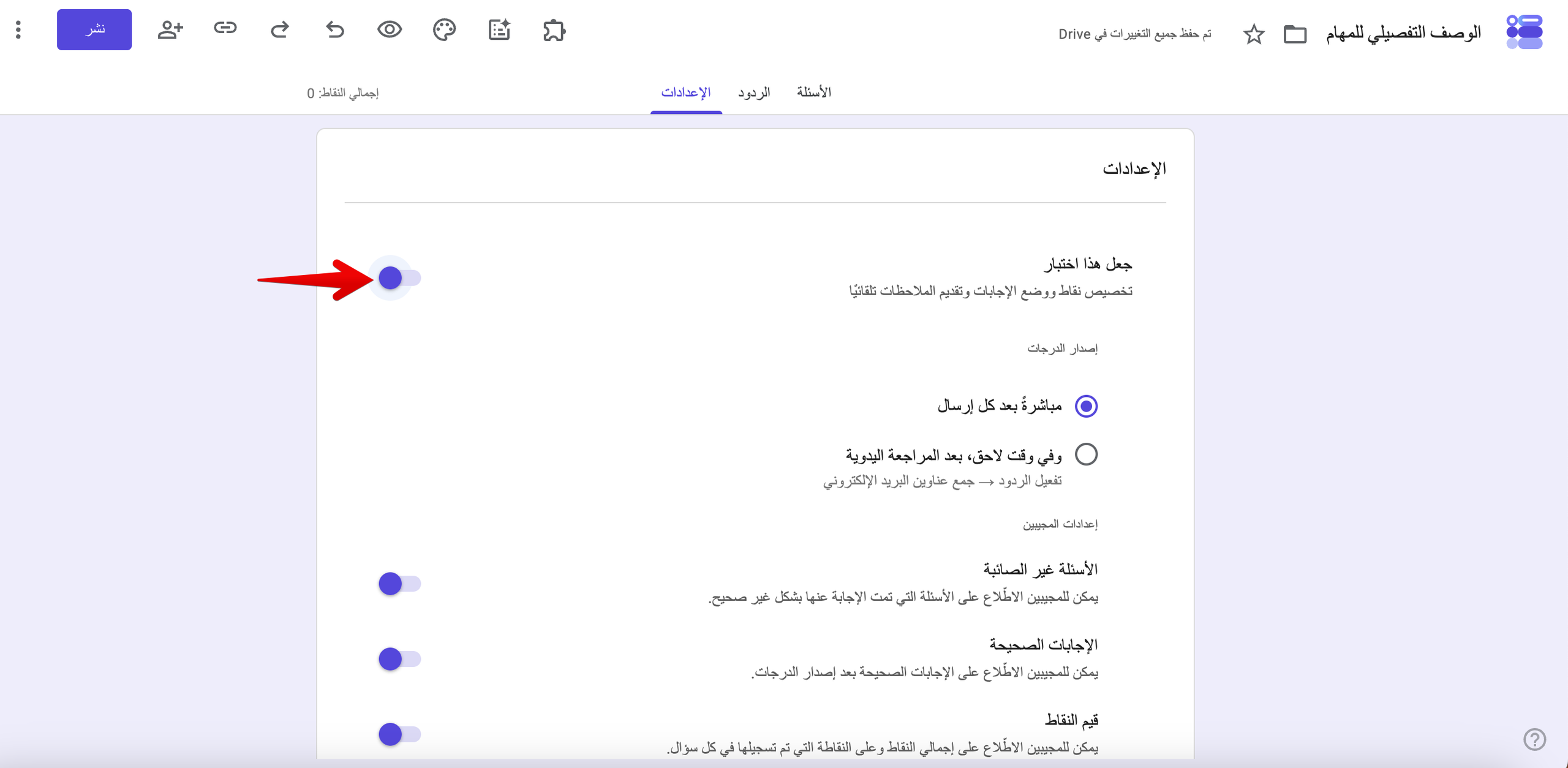The image size is (1568, 768).
Task: Open the three-dot more options menu
Action: 18,29
